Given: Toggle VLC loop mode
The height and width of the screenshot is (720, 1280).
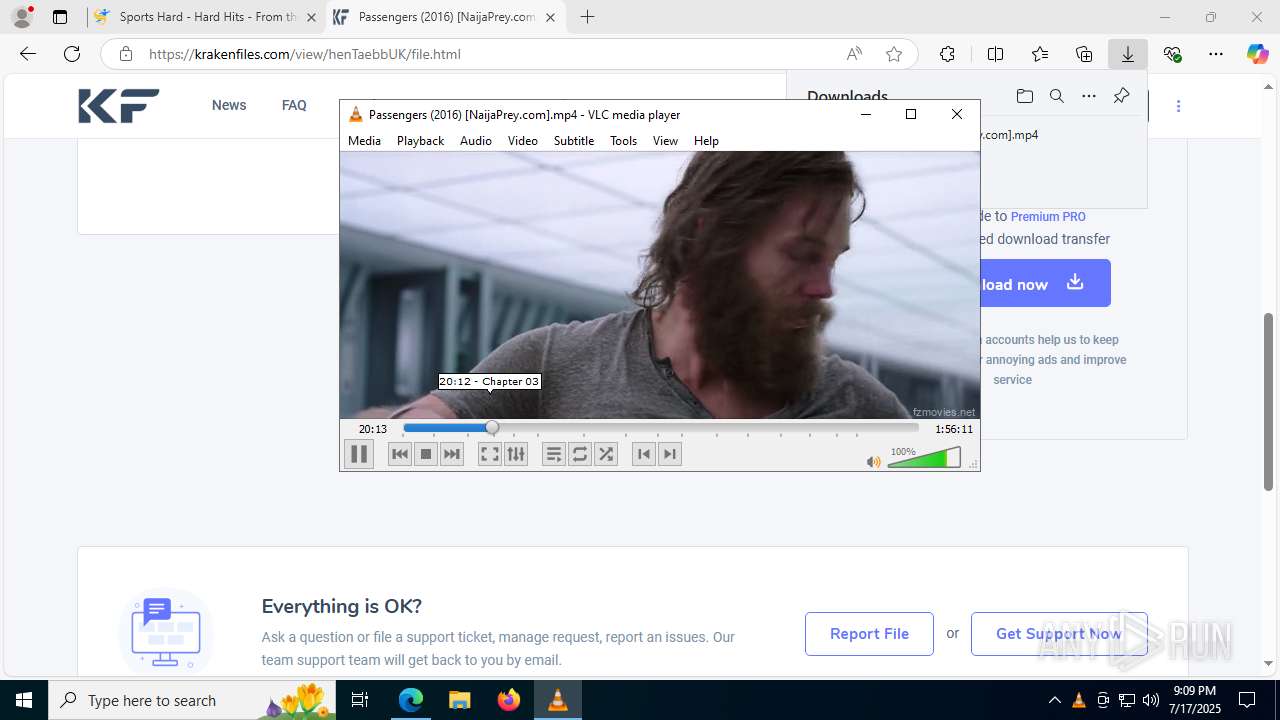Looking at the screenshot, I should (x=580, y=454).
